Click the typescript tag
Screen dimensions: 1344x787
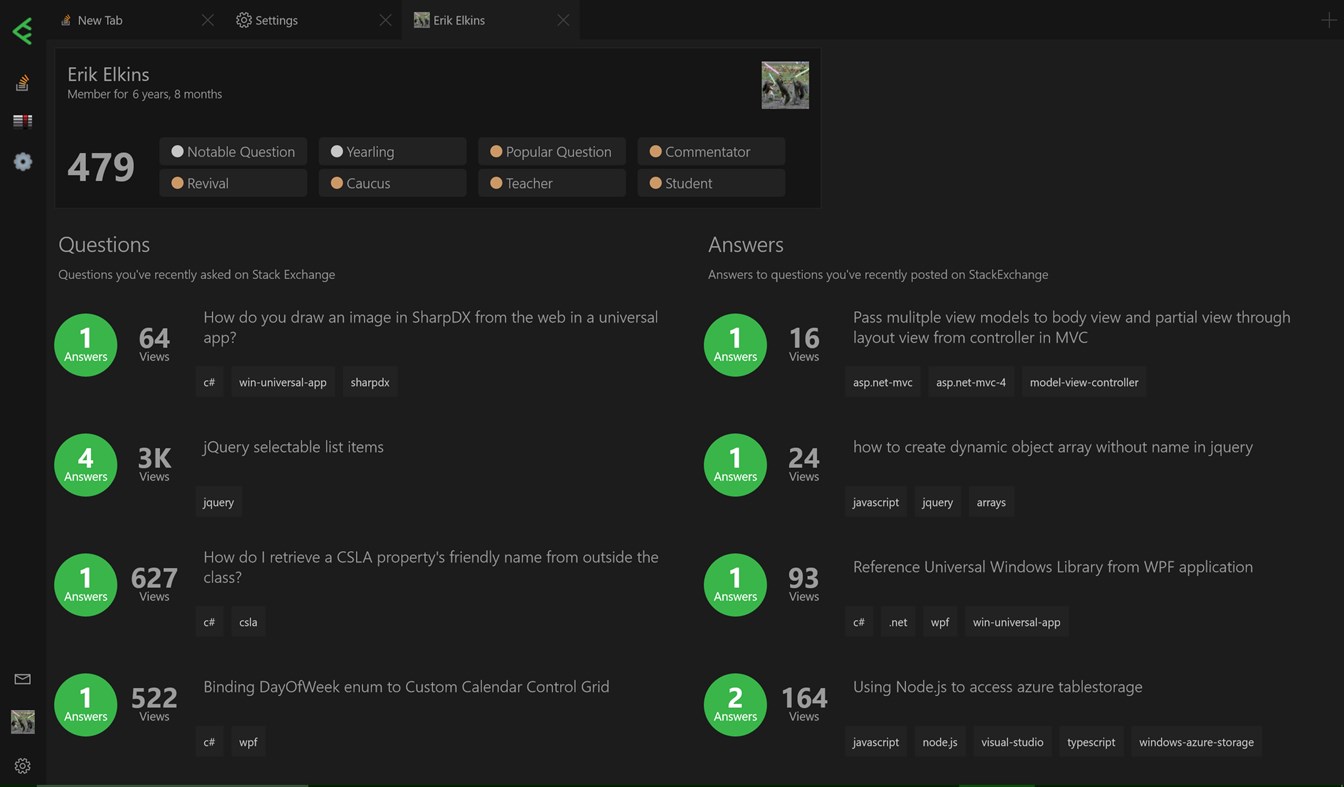(x=1090, y=742)
